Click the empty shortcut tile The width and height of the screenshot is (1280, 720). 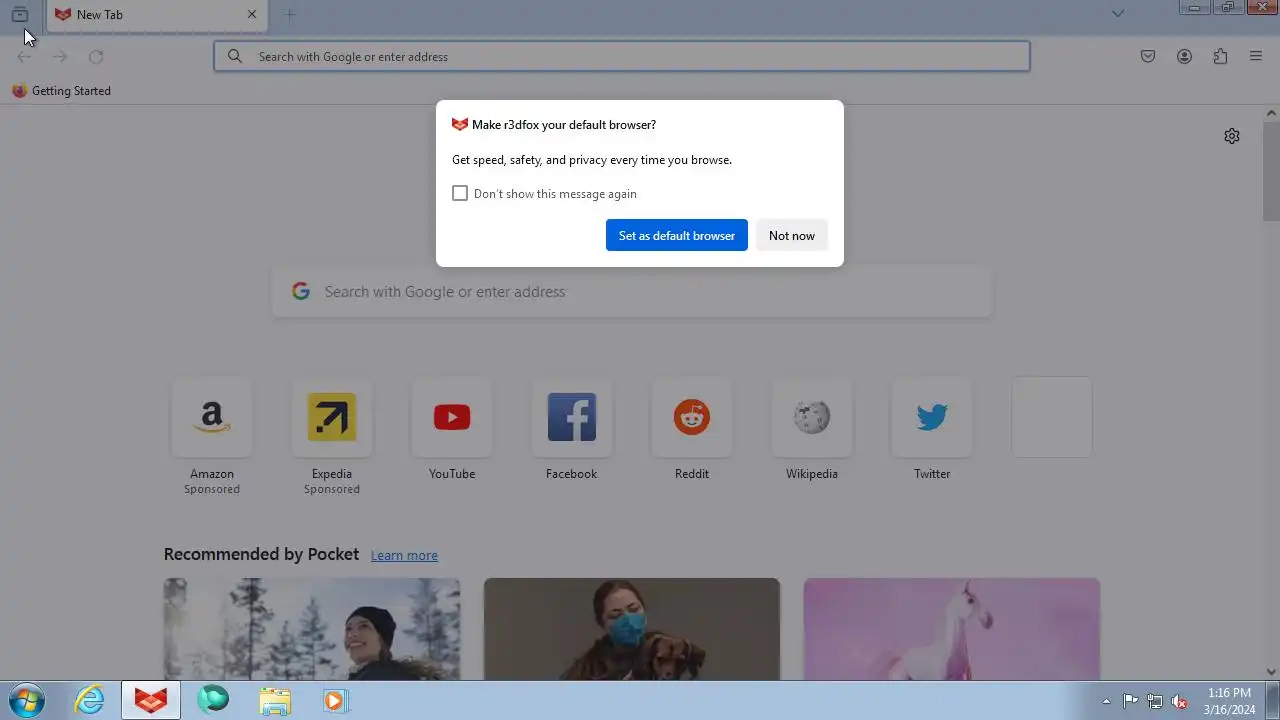tap(1052, 417)
